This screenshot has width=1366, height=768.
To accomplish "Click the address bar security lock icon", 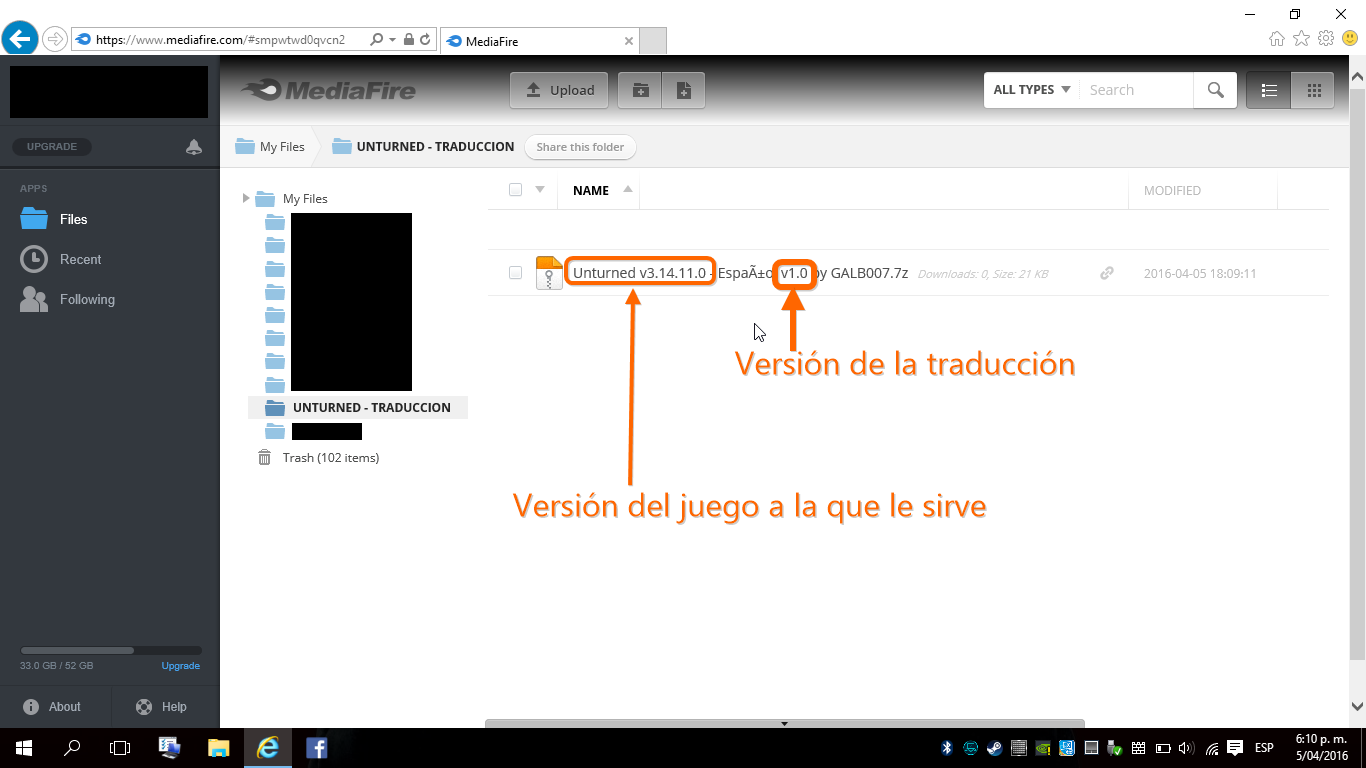I will click(x=408, y=40).
